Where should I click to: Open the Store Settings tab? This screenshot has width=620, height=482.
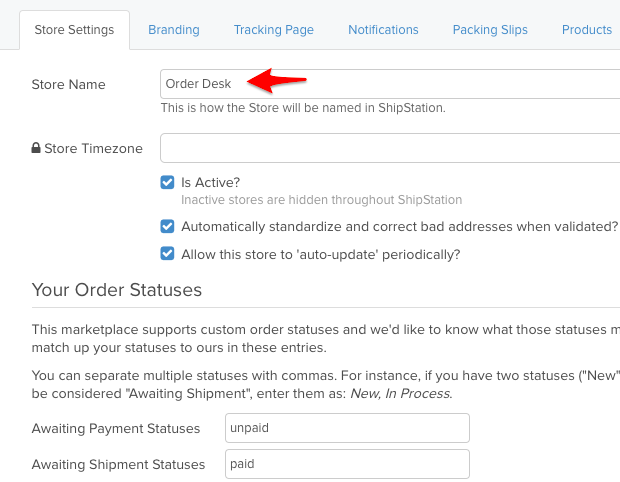point(74,30)
